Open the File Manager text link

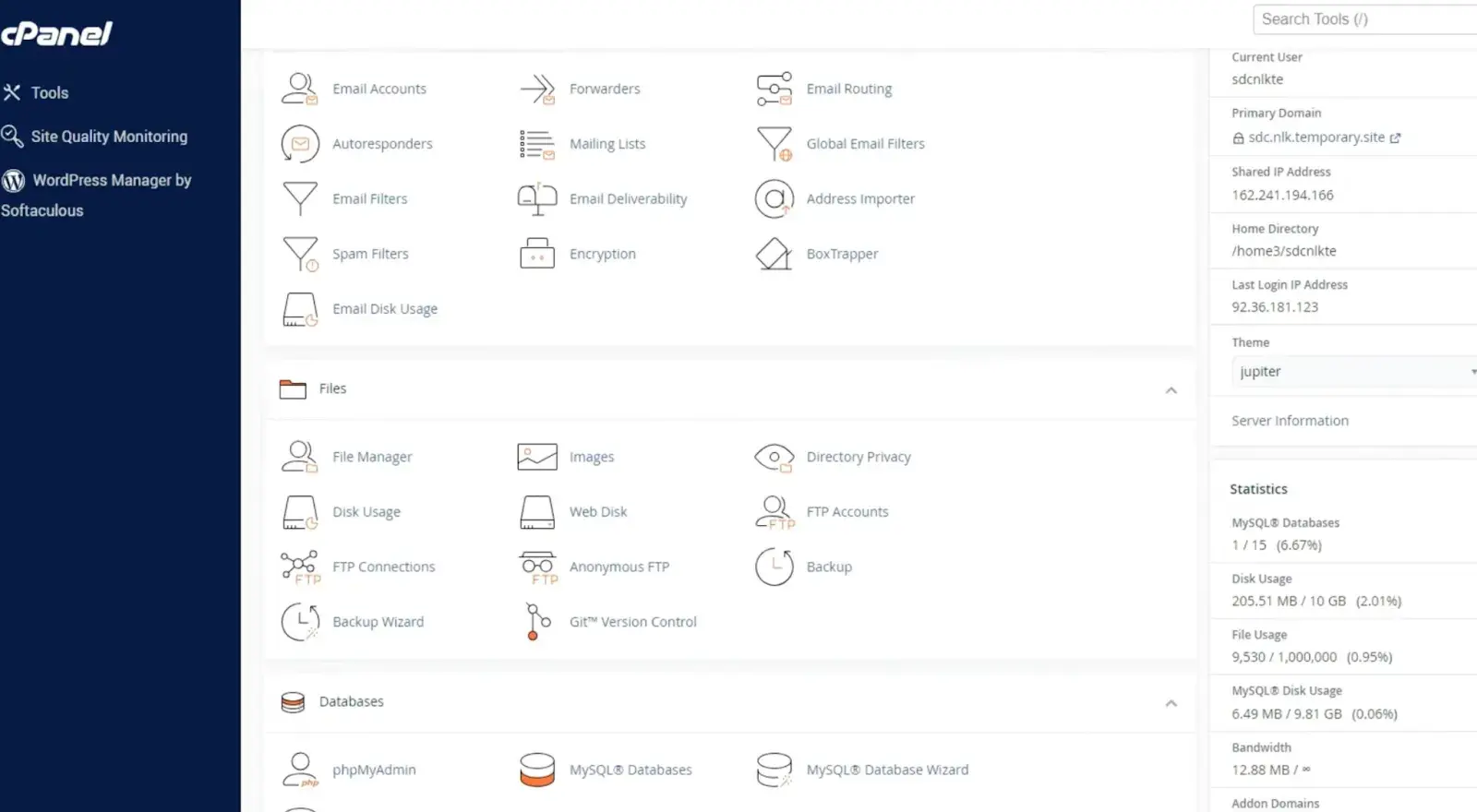pos(372,457)
